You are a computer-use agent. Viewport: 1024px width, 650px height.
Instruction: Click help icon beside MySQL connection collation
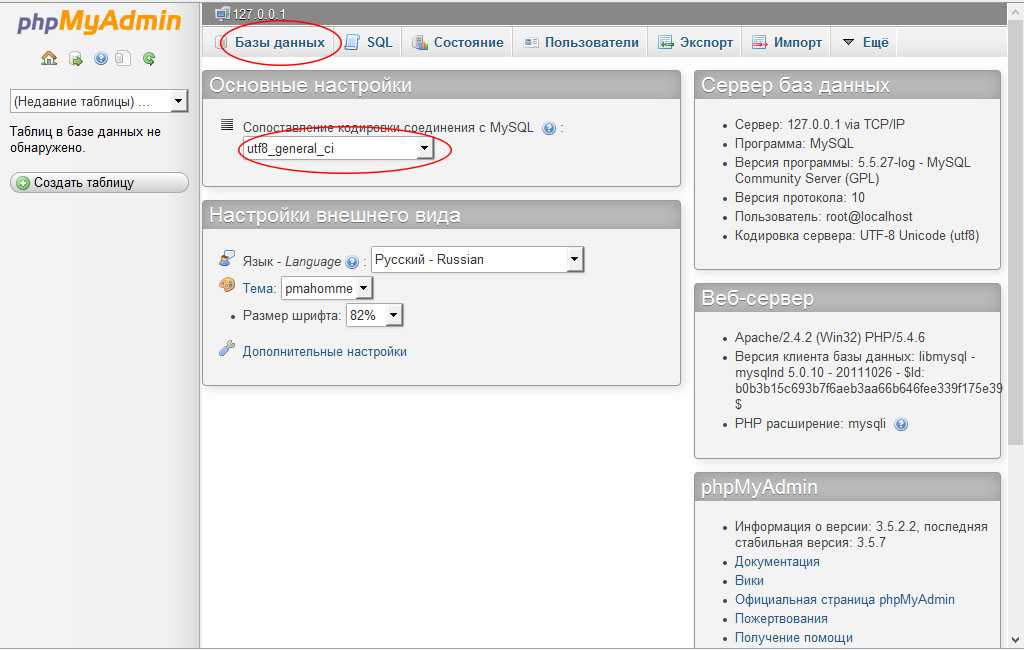point(549,129)
